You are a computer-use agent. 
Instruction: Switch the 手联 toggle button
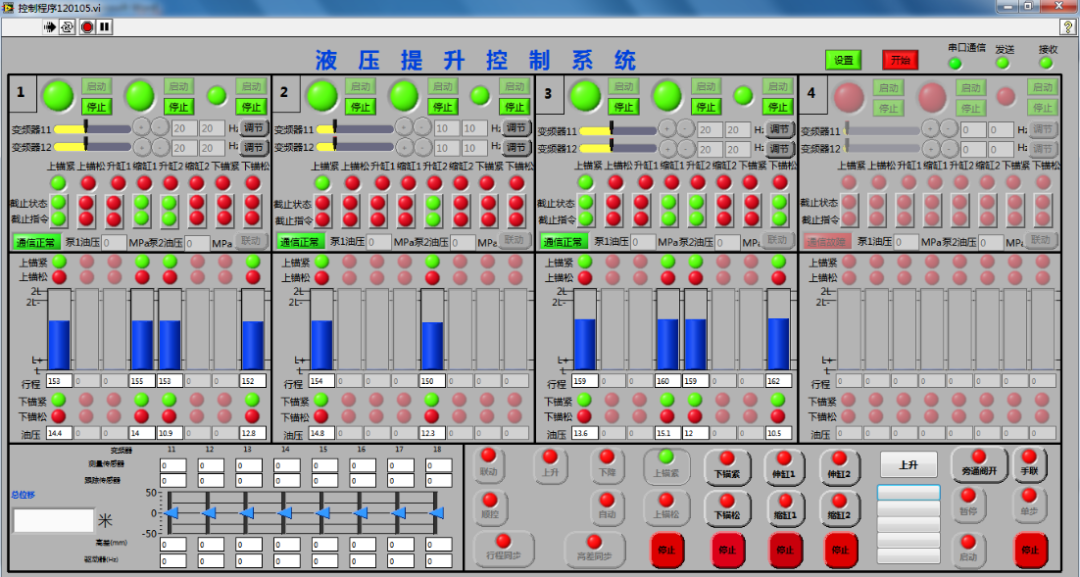coord(1029,464)
